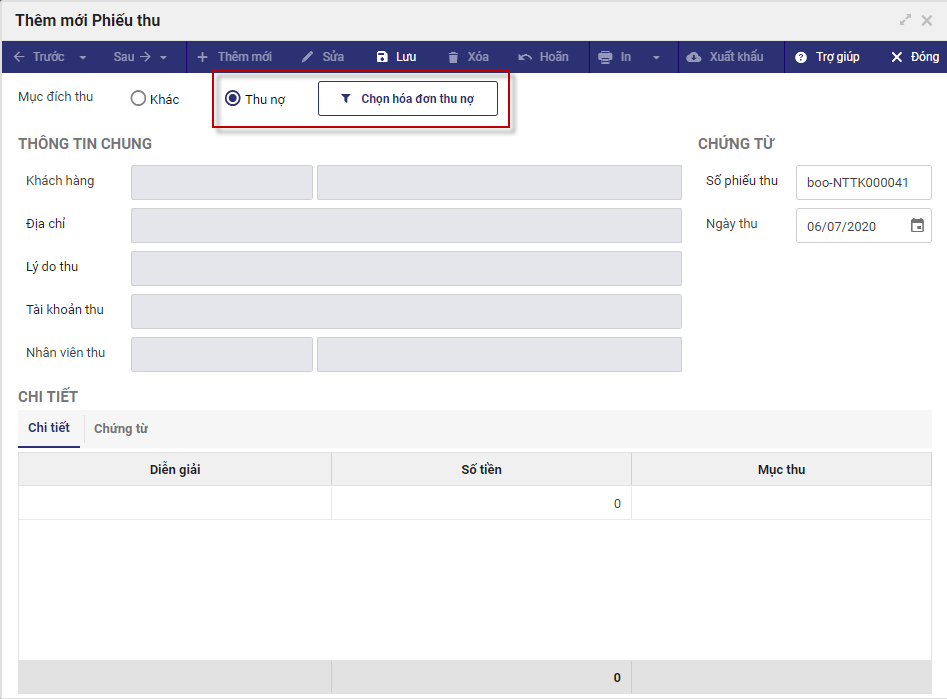Image resolution: width=947 pixels, height=699 pixels.
Task: Click Chọn hóa đơn thu nợ button
Action: [408, 98]
